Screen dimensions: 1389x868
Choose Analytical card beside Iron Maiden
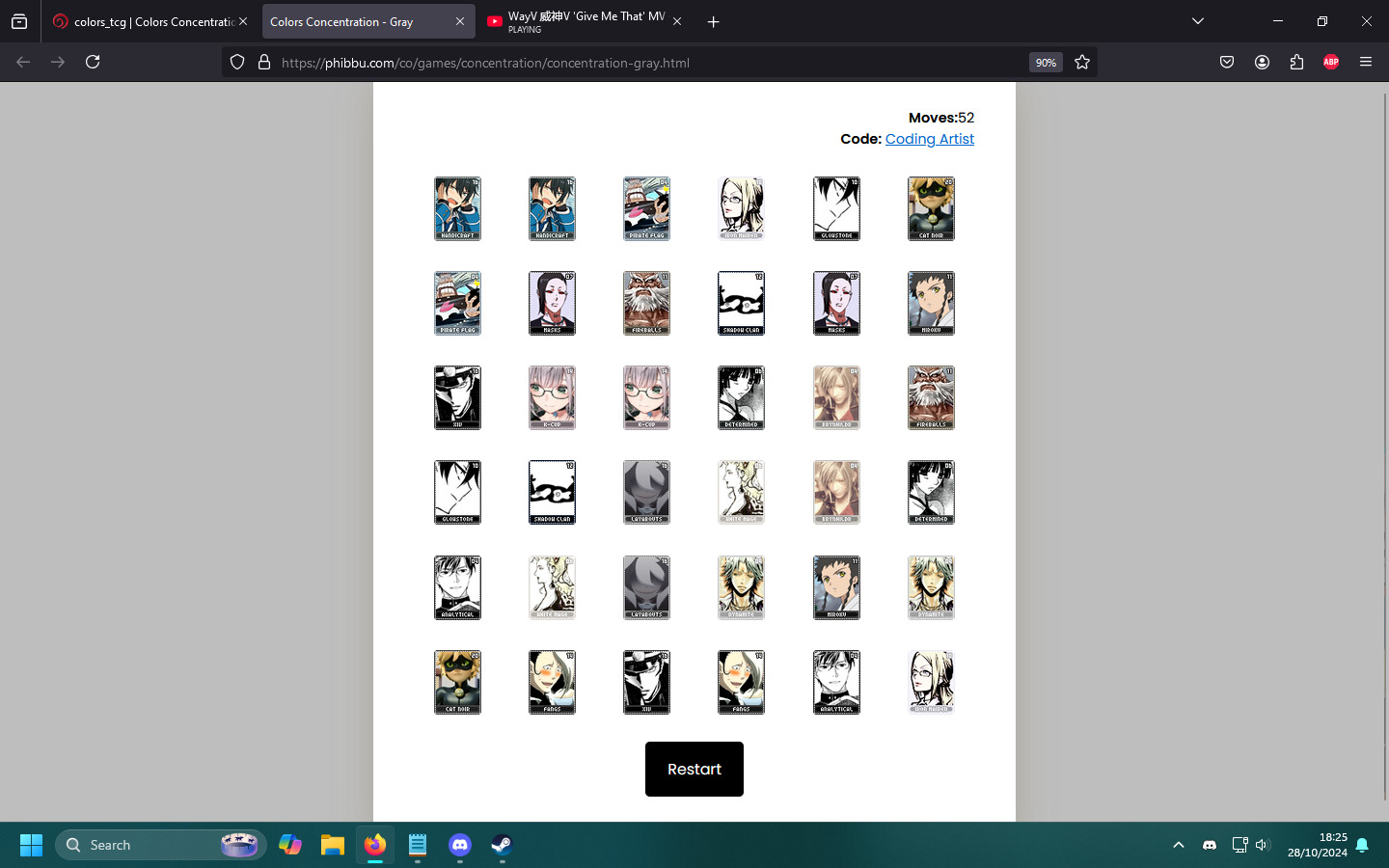pyautogui.click(x=836, y=682)
